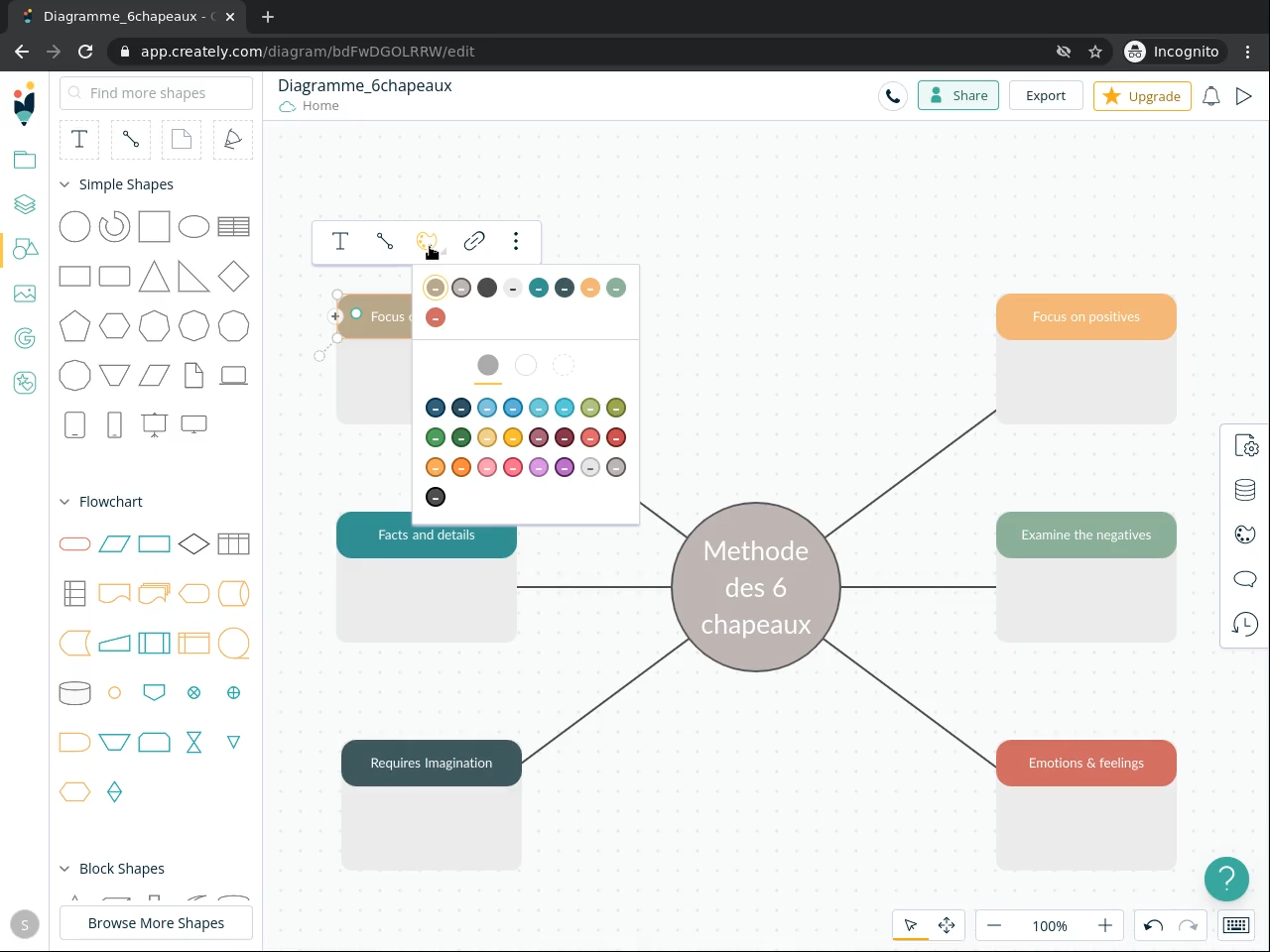Screen dimensions: 1270x952
Task: Open version history on right edge
Action: 1245,624
